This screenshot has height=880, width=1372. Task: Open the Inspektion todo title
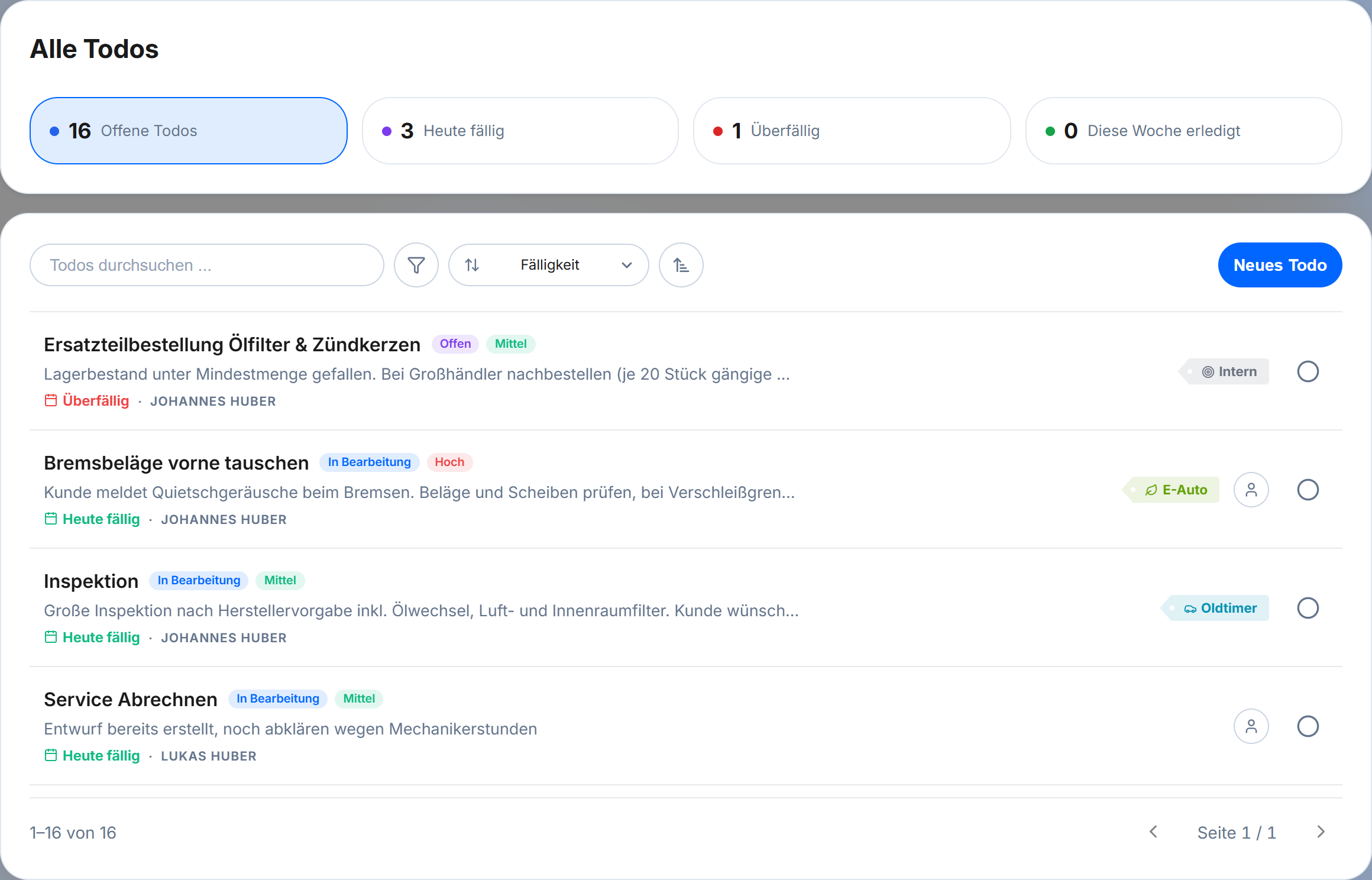pyautogui.click(x=91, y=581)
